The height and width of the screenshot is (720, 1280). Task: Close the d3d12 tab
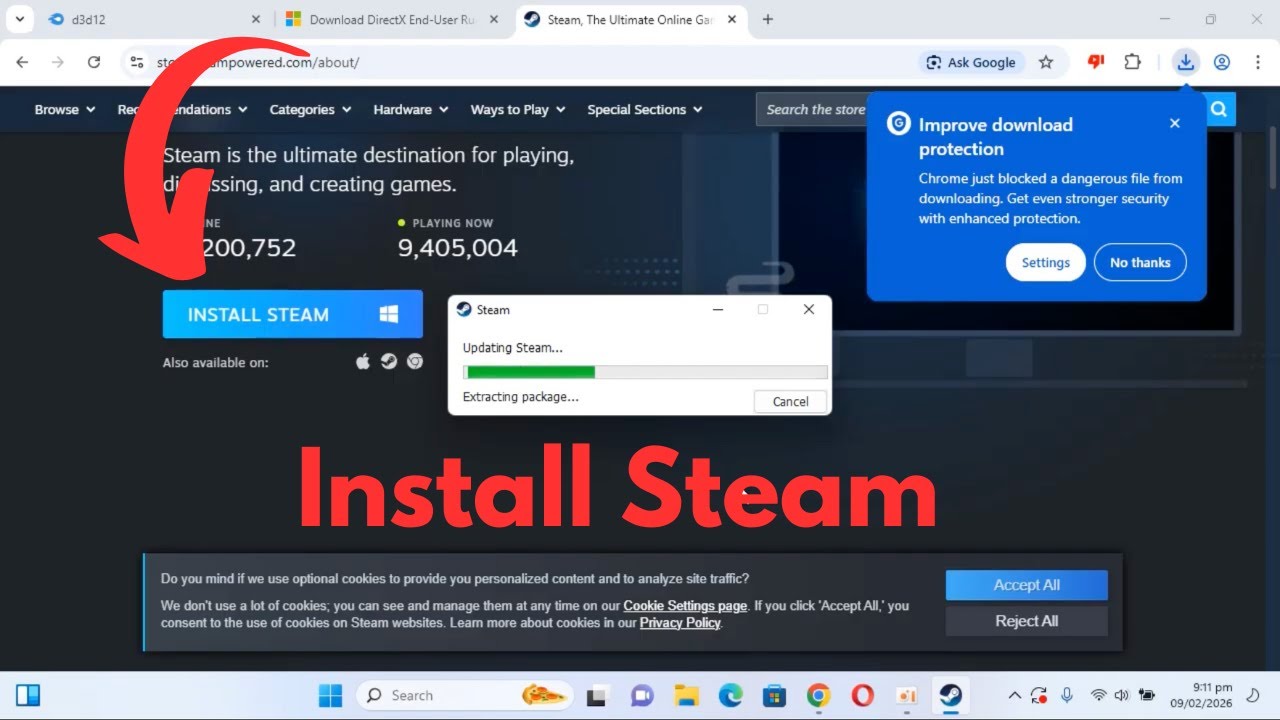coord(255,19)
